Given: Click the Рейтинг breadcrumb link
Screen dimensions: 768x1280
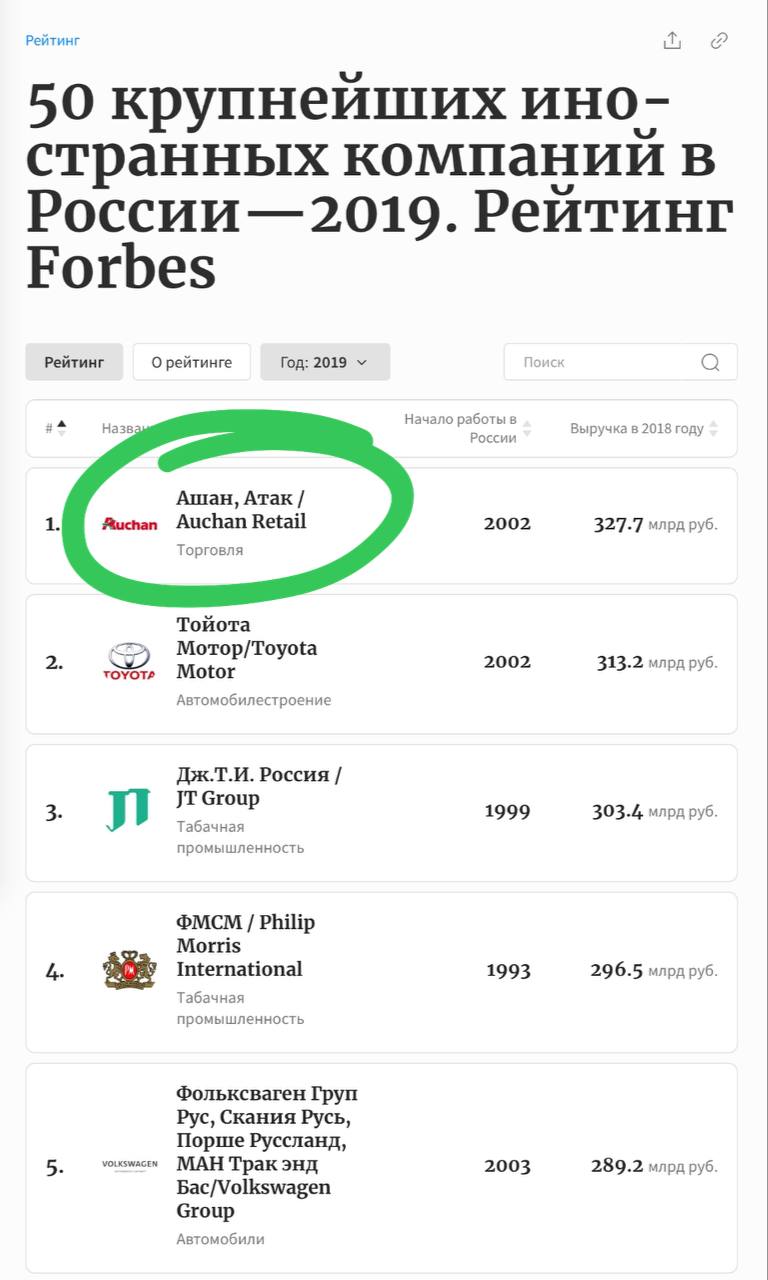Looking at the screenshot, I should click(x=52, y=40).
